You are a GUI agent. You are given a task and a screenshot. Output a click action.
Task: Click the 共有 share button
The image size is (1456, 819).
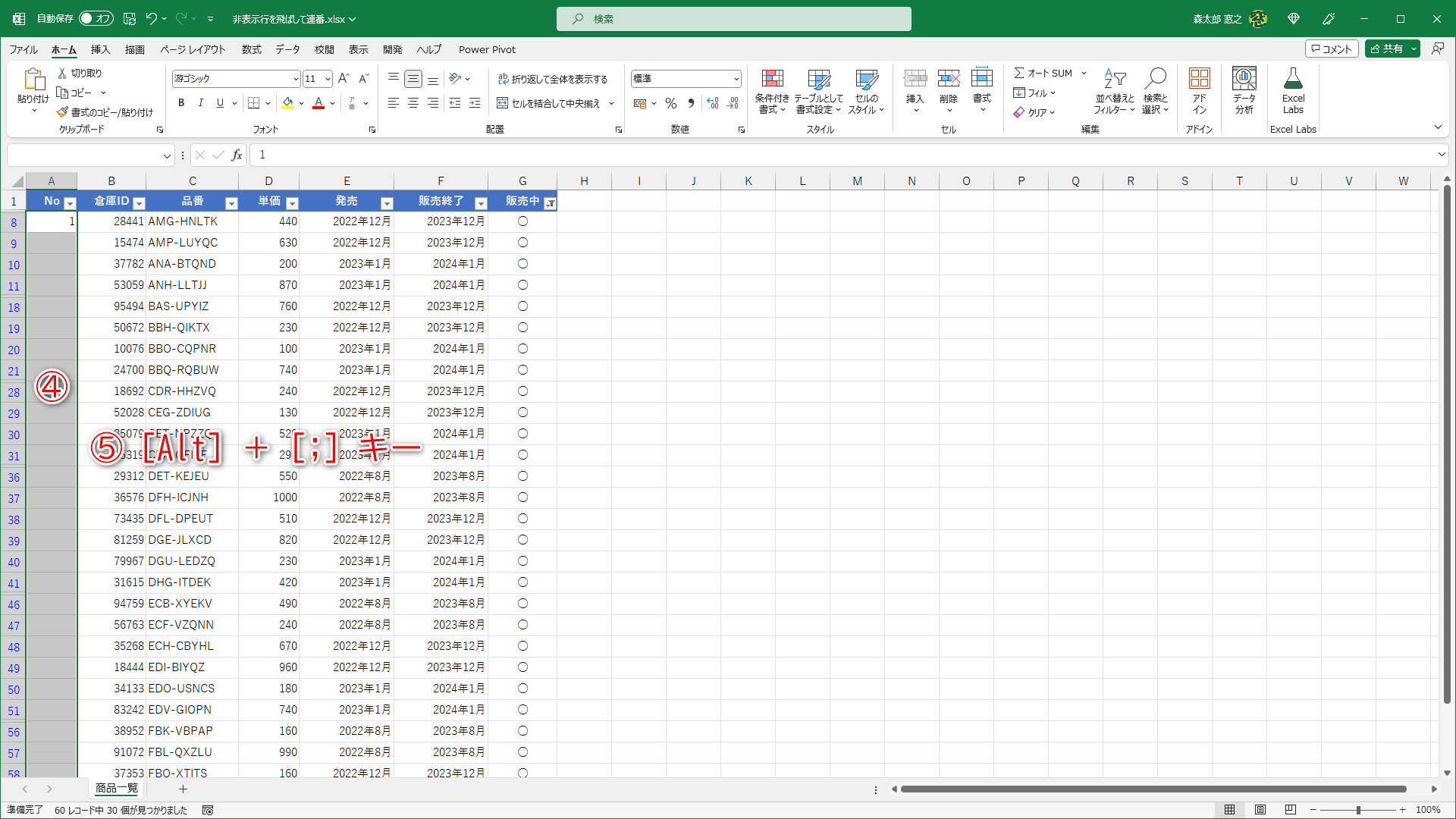(x=1386, y=49)
